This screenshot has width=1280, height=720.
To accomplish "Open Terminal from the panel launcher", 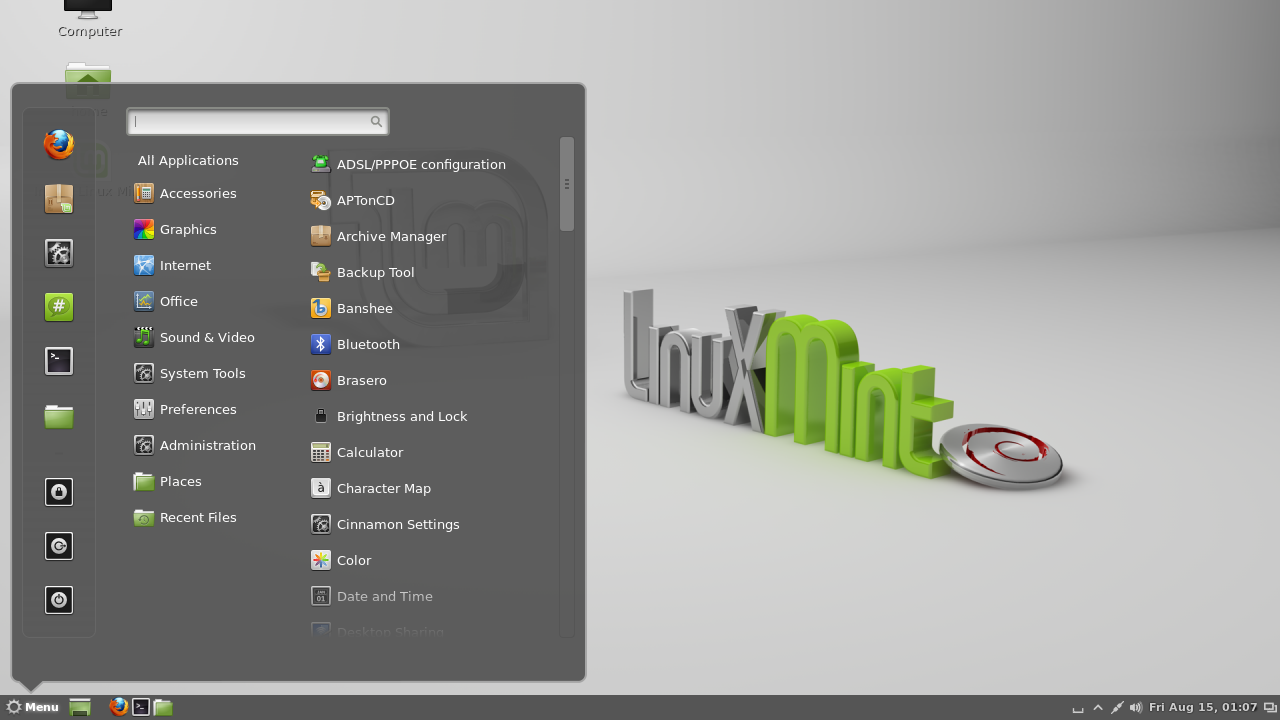I will (141, 707).
